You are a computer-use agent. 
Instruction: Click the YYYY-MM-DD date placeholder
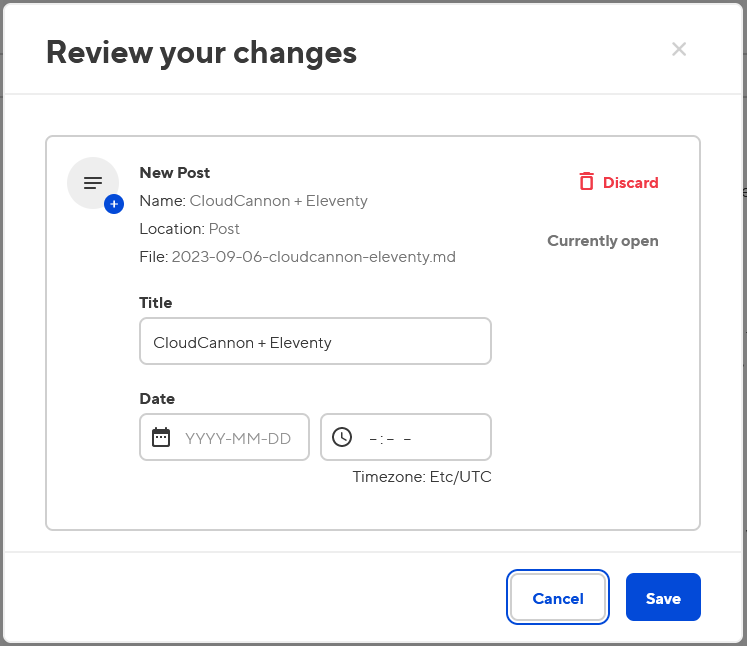tap(238, 438)
